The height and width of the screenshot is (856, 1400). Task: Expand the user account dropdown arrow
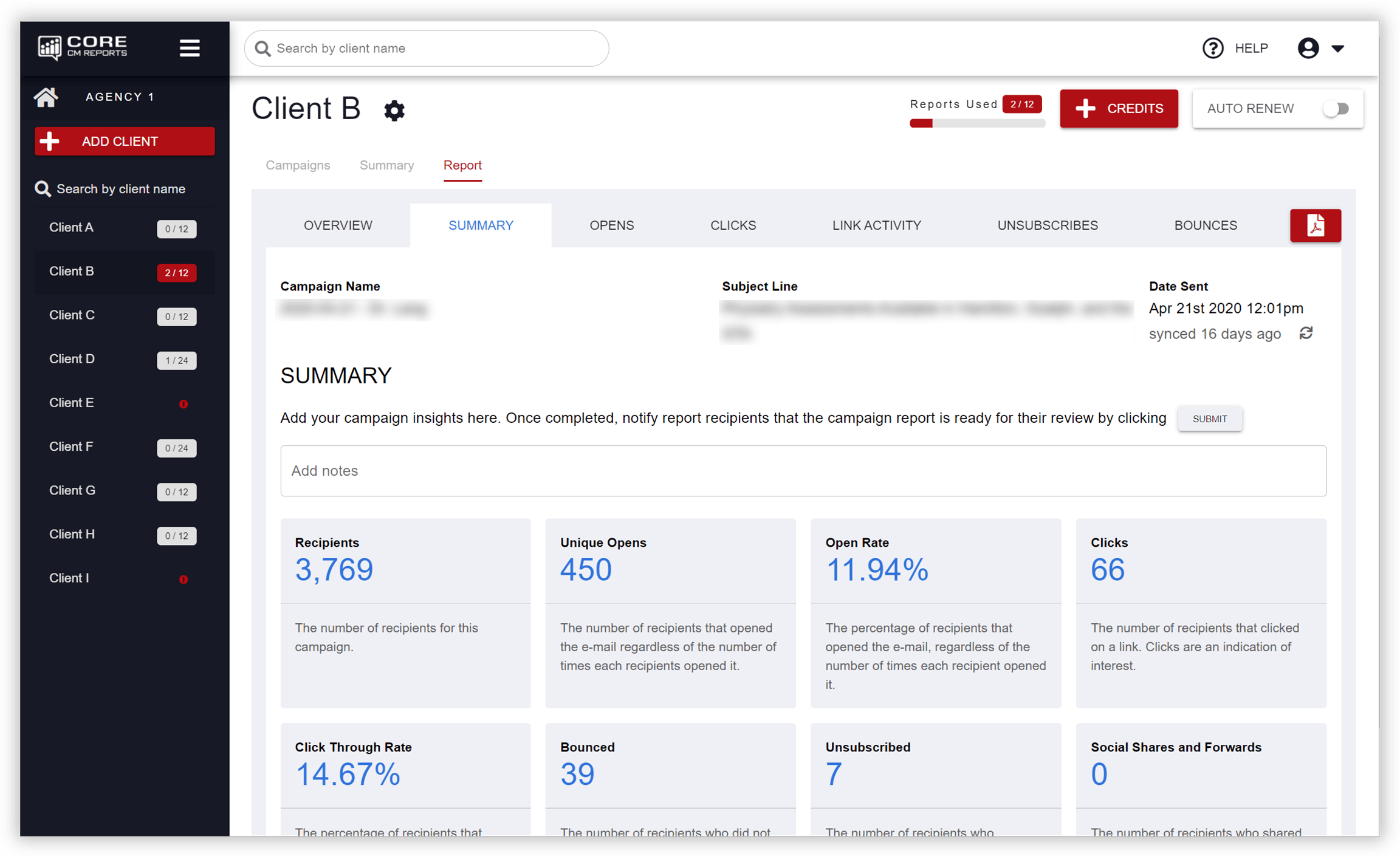(1337, 49)
